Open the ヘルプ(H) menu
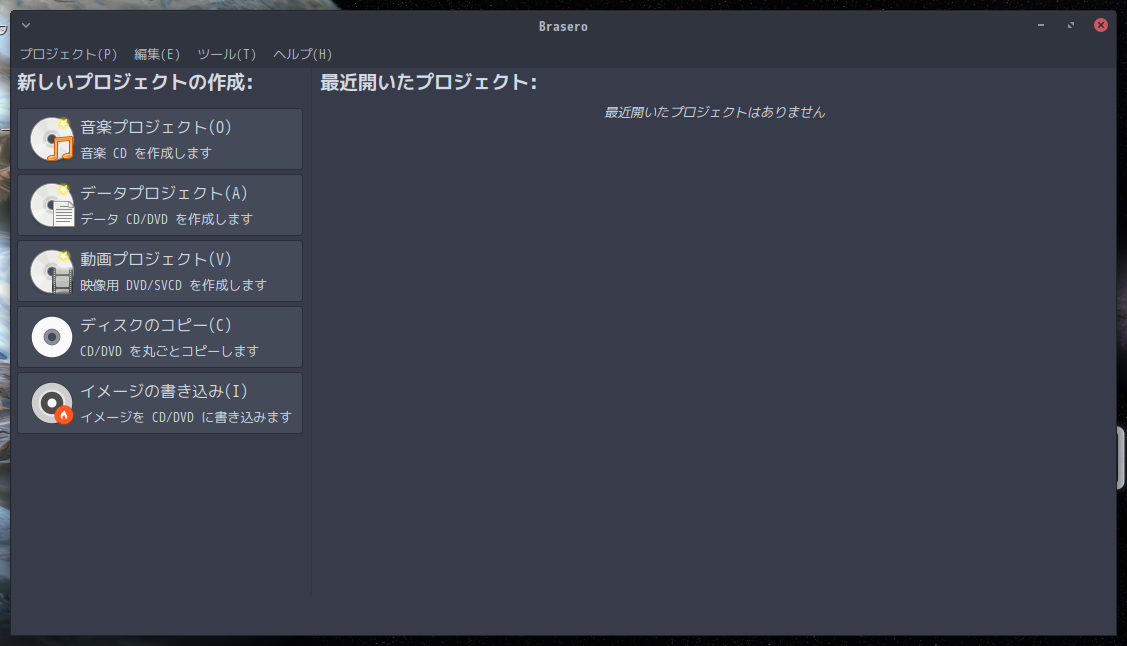The image size is (1127, 646). pos(303,54)
